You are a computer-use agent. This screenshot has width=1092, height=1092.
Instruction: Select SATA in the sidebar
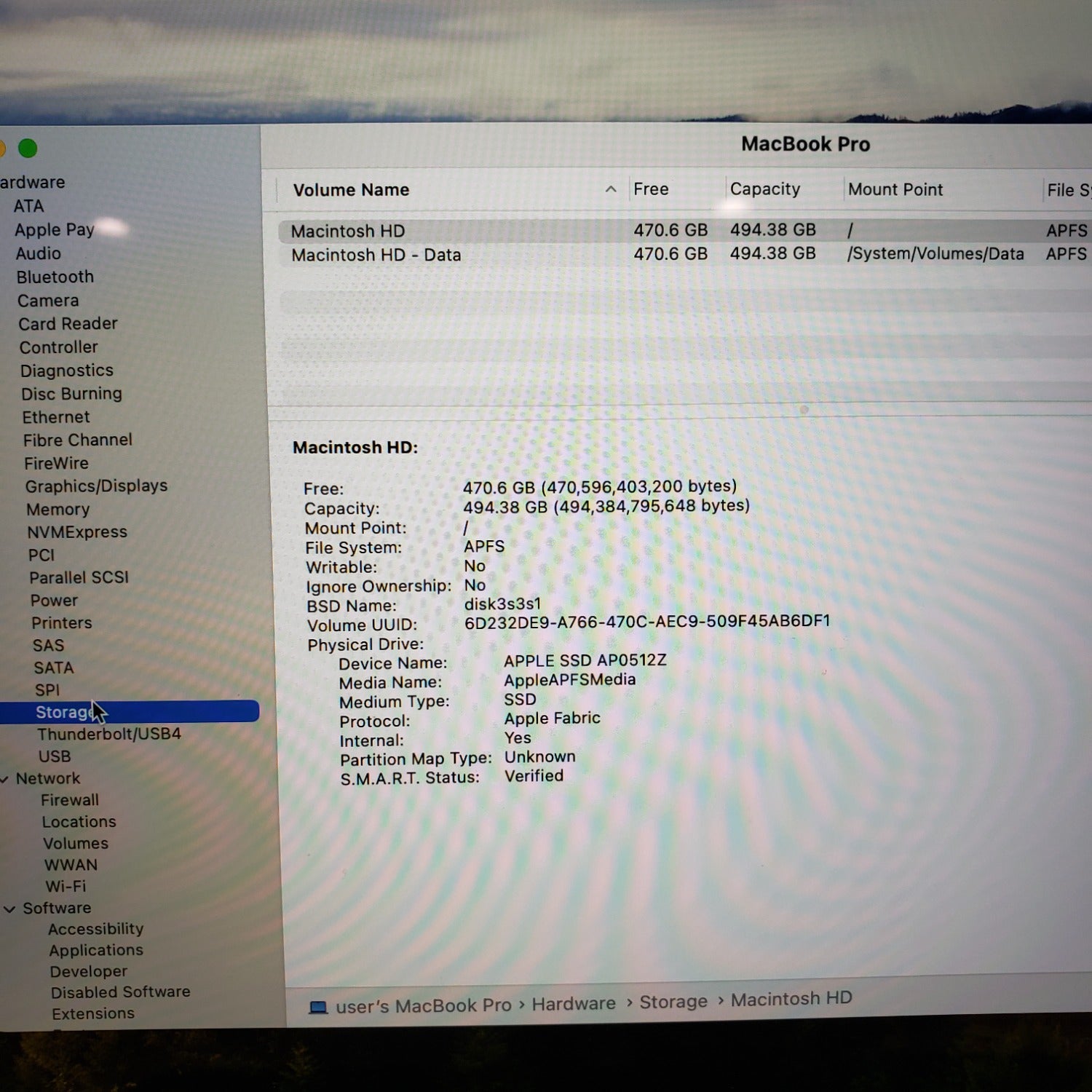(54, 668)
